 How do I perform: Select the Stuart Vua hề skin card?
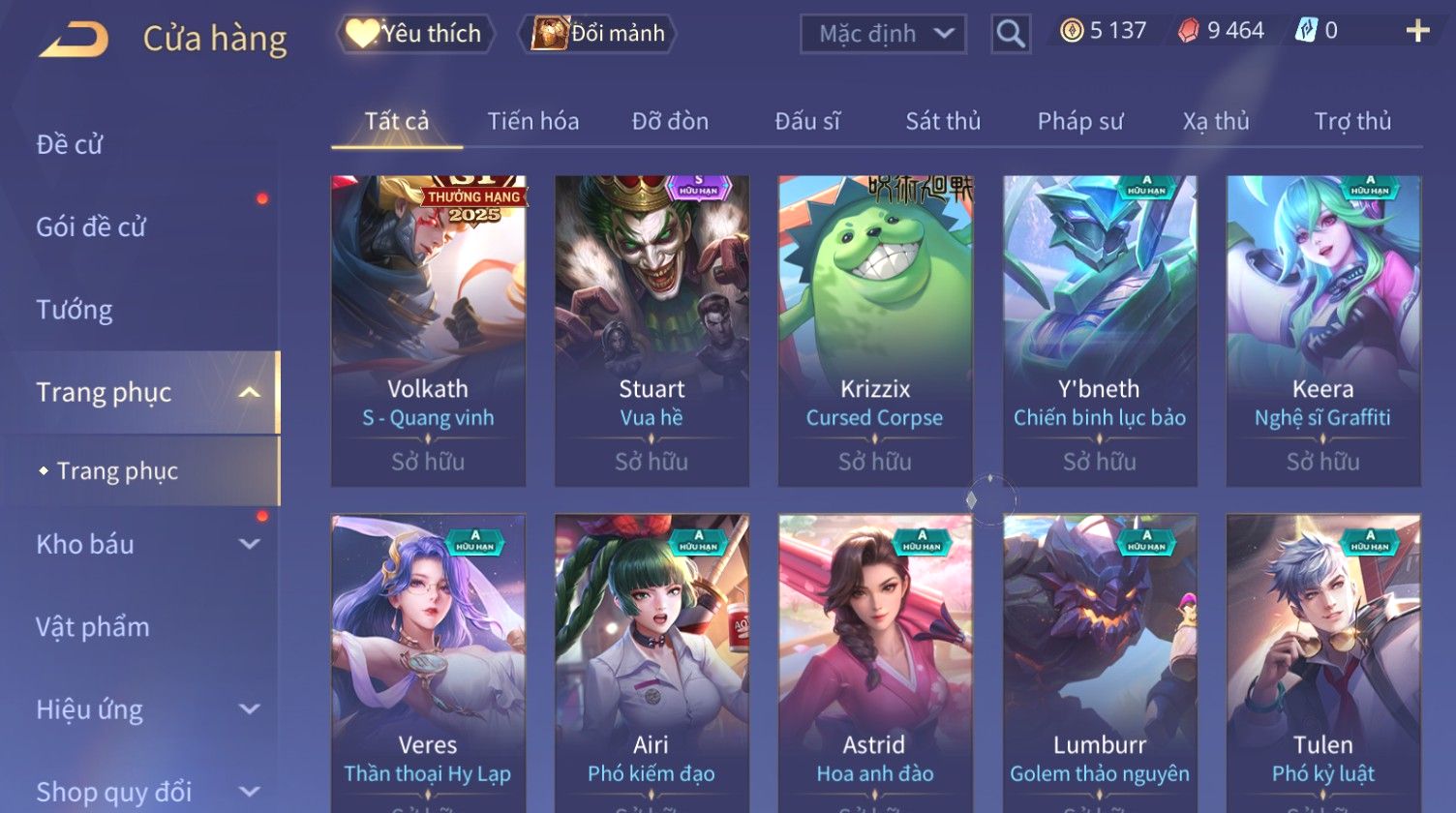652,331
